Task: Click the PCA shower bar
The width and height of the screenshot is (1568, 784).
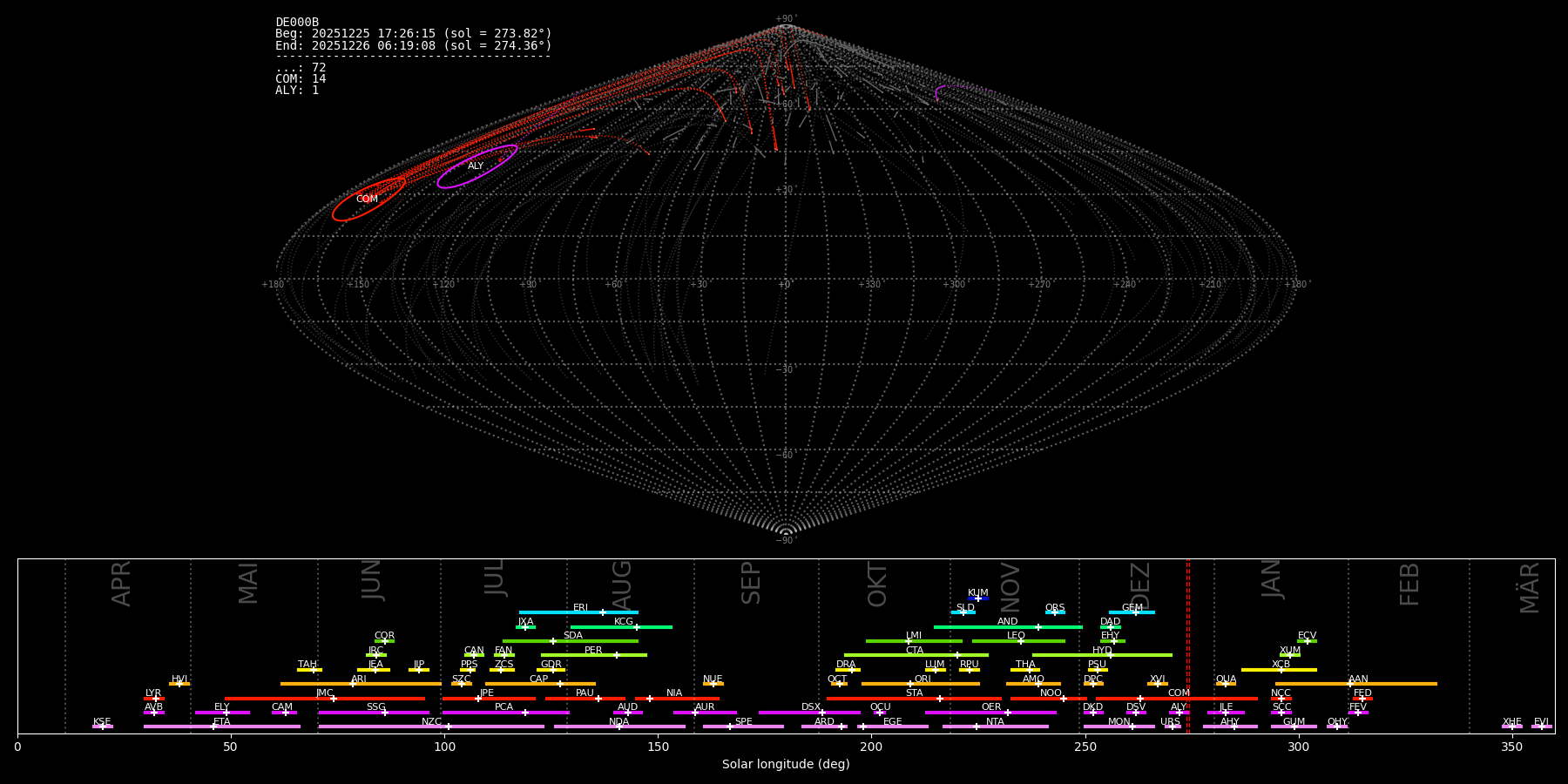Action: (x=505, y=713)
